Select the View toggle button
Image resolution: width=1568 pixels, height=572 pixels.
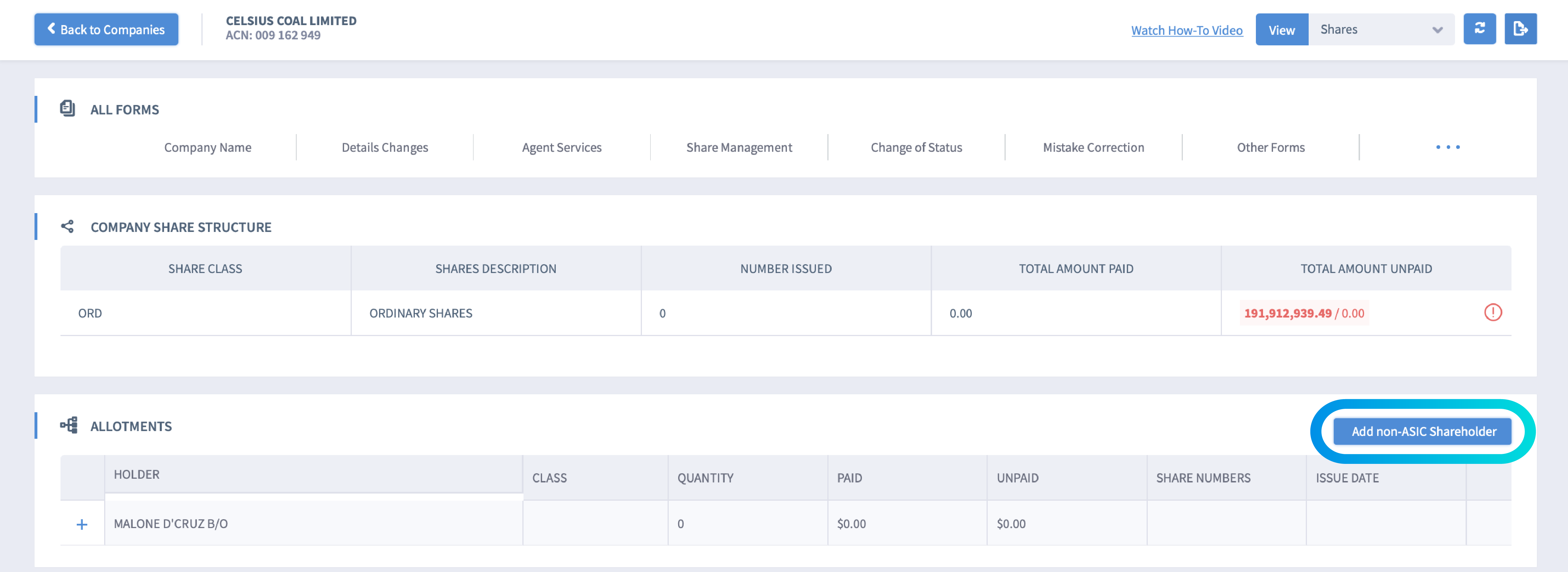pos(1281,29)
